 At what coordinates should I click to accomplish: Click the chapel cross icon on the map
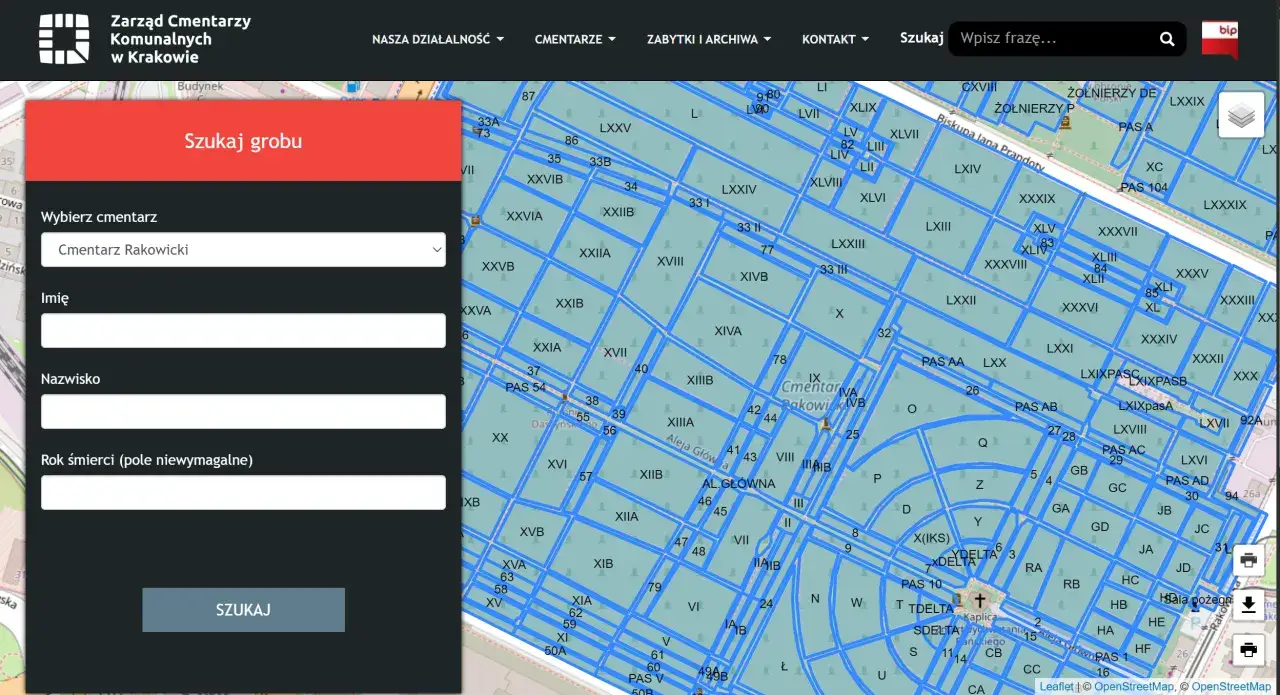point(980,600)
